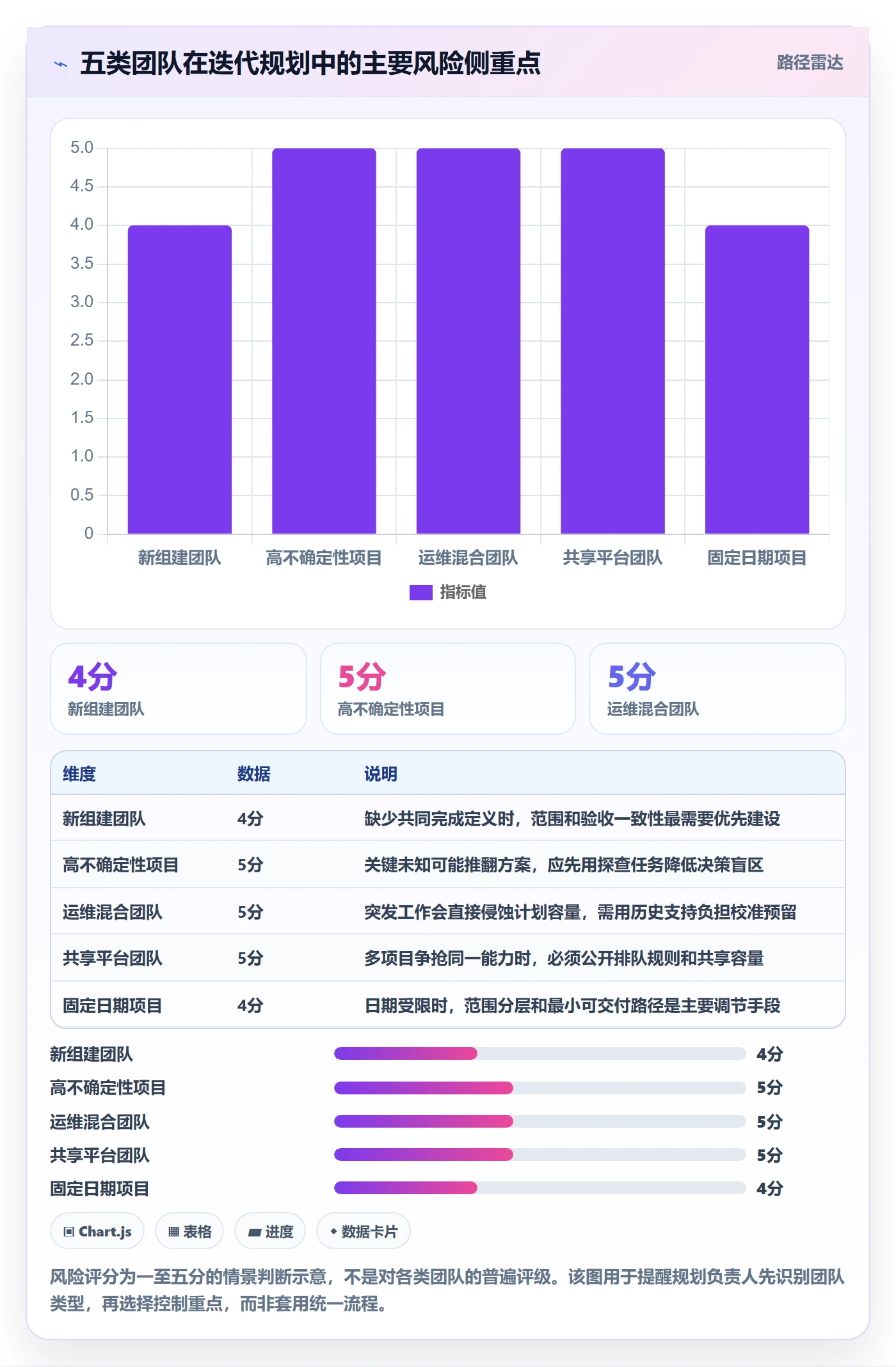The width and height of the screenshot is (896, 1367).
Task: Toggle the 指标值 legend color swatch
Action: tap(420, 593)
